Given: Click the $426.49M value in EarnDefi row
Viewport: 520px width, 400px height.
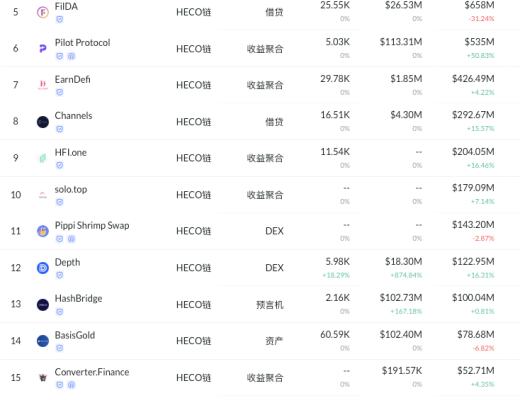Looking at the screenshot, I should 473,78.
